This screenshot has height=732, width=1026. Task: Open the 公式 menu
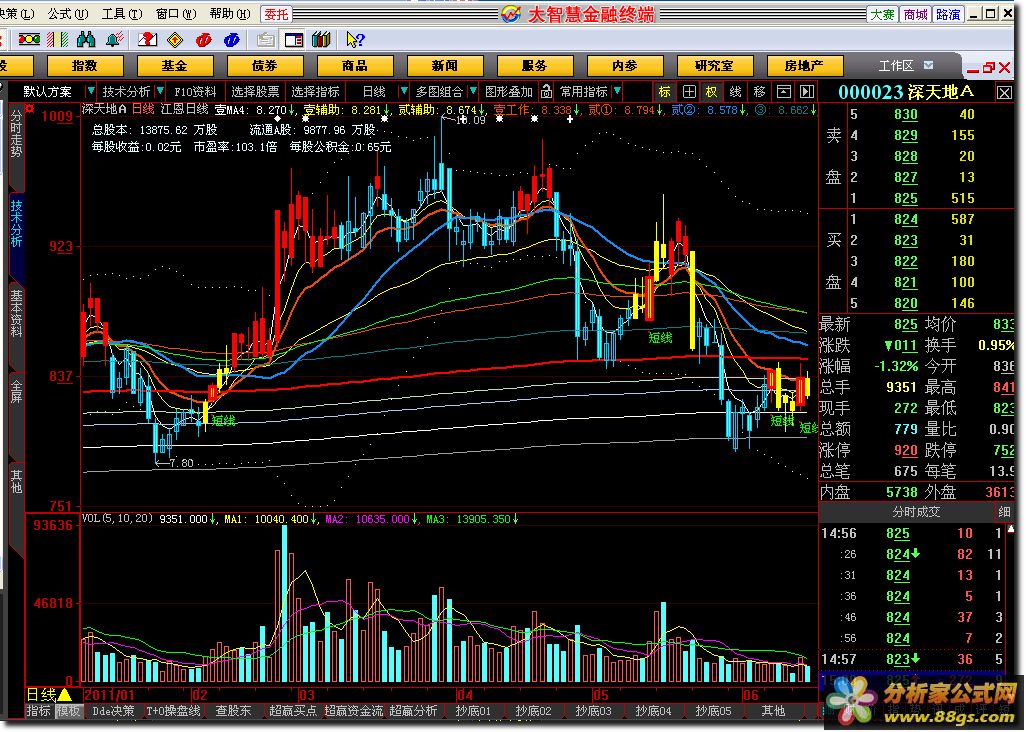coord(67,14)
